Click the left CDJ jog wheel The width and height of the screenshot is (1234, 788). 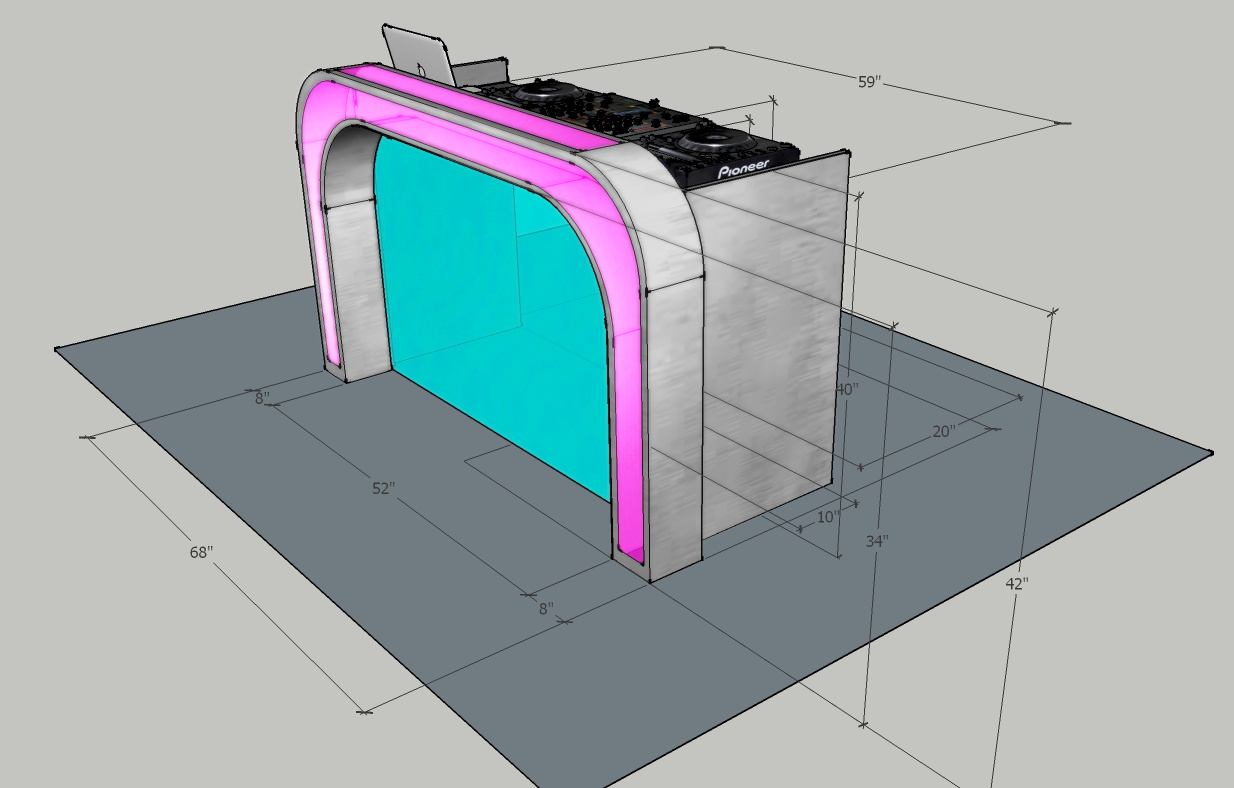point(545,92)
